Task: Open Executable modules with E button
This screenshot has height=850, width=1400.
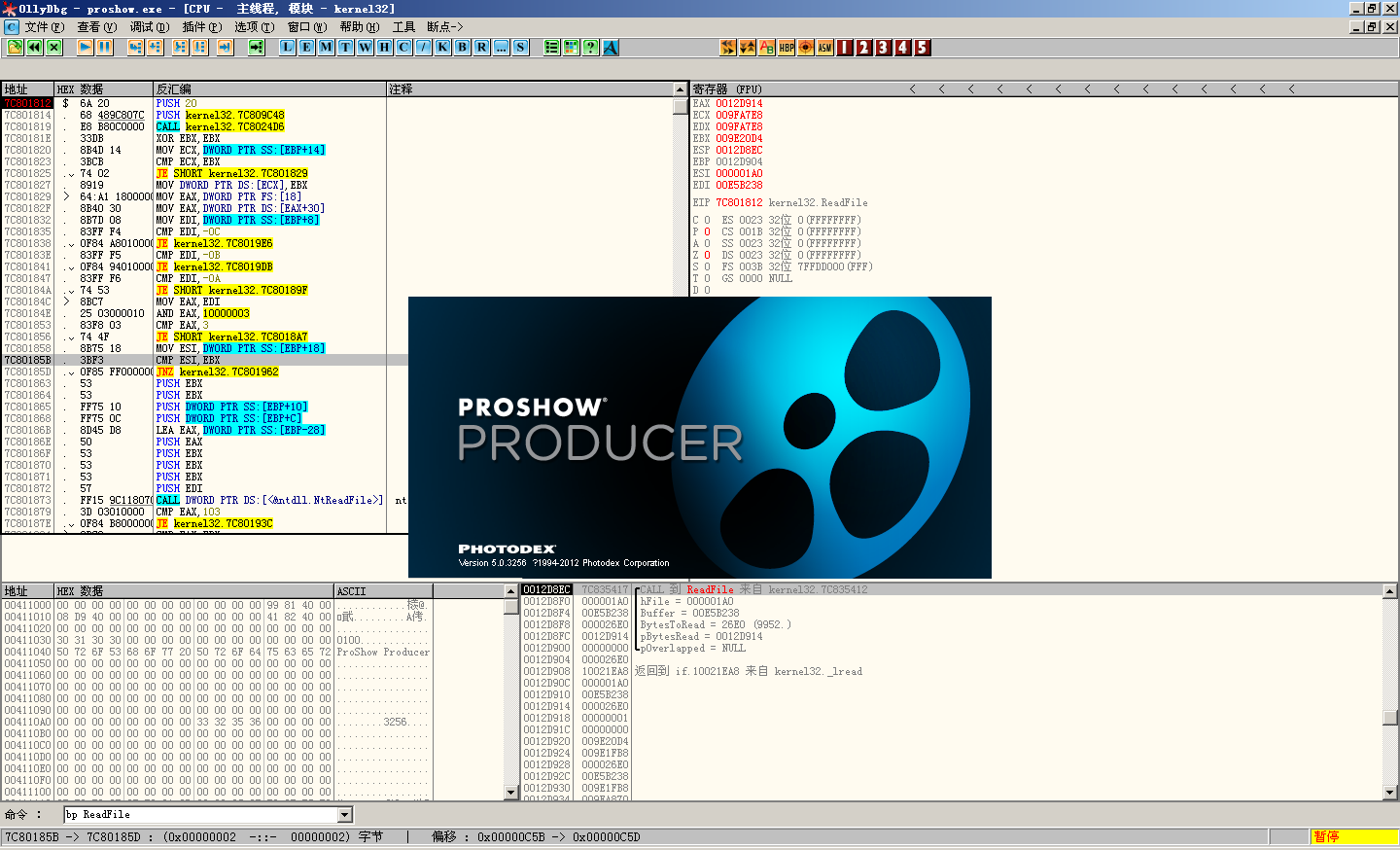Action: (x=306, y=47)
